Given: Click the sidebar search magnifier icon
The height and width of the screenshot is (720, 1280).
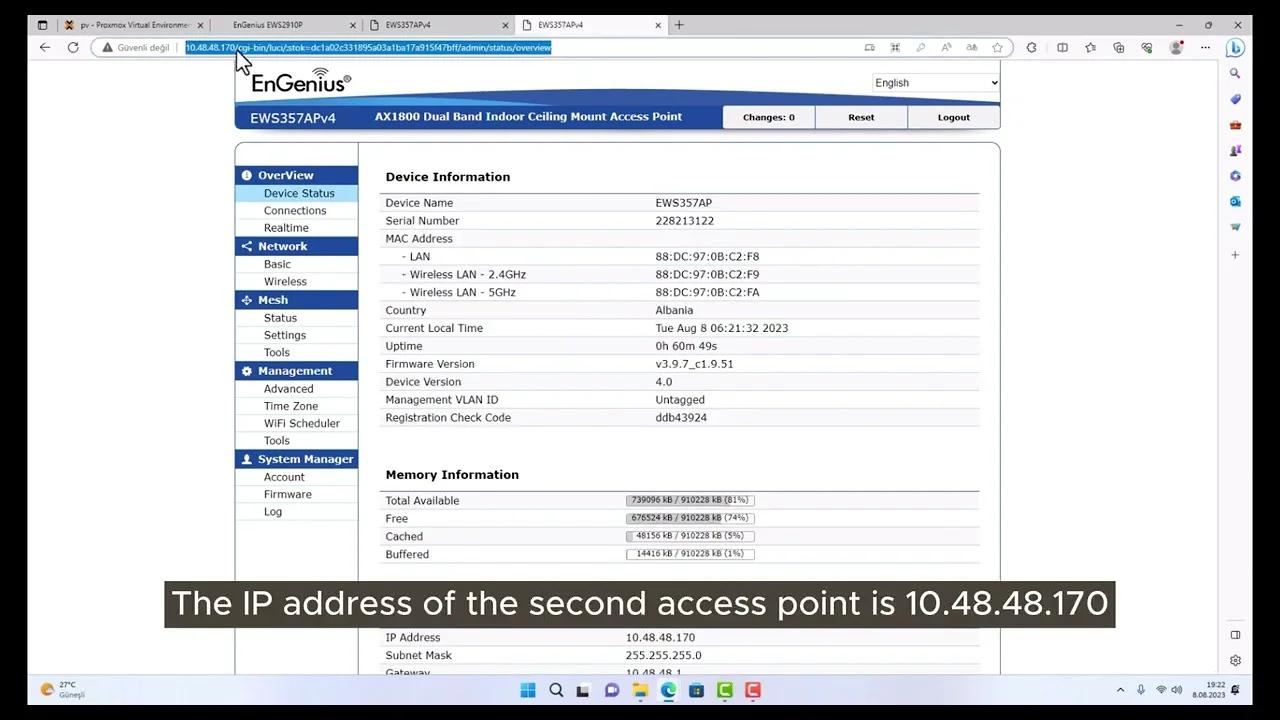Looking at the screenshot, I should tap(1235, 73).
